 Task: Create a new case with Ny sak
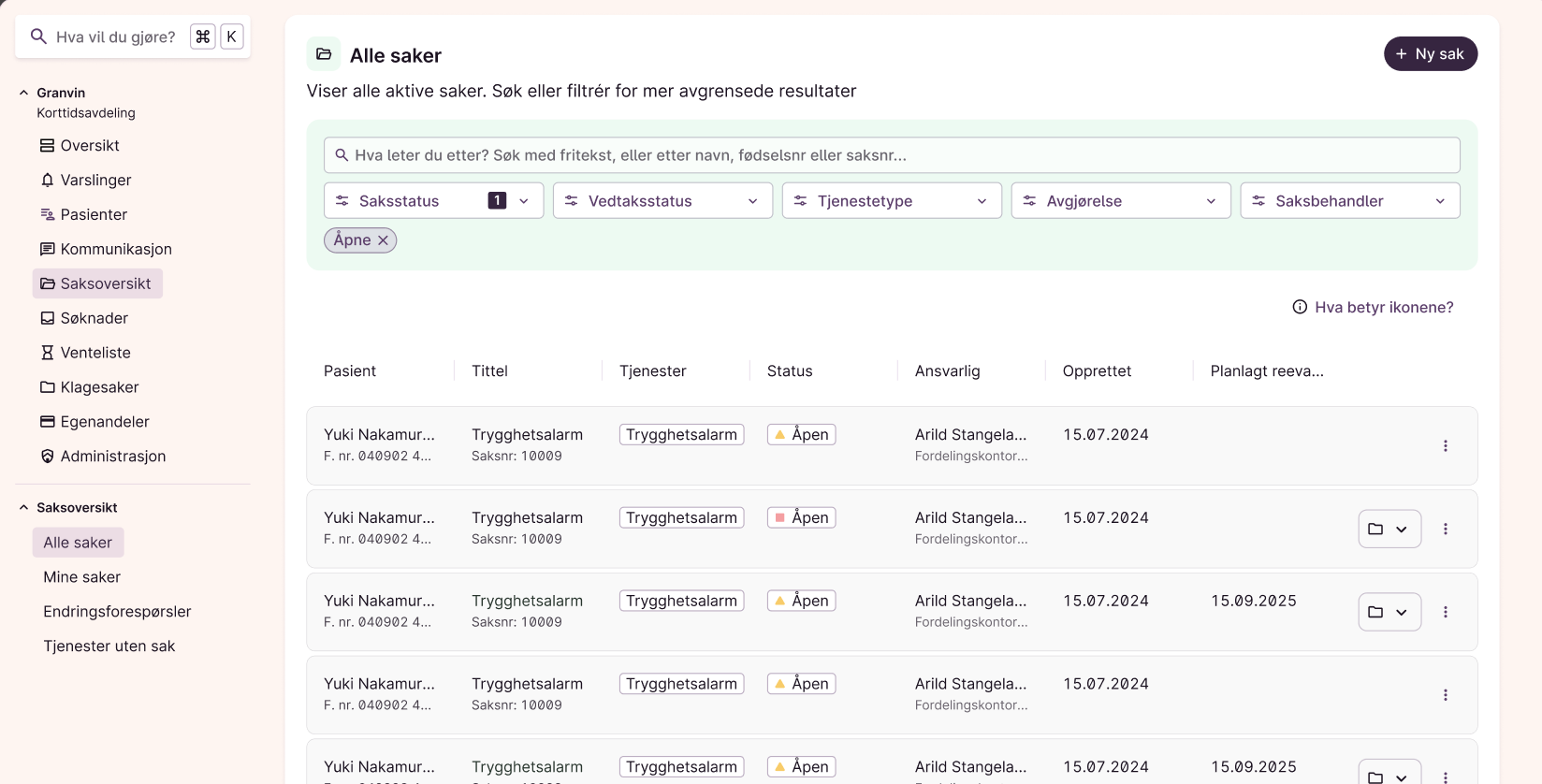point(1430,54)
